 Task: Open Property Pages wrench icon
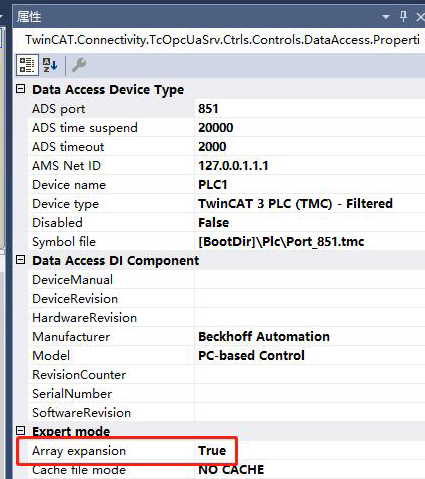click(x=79, y=65)
